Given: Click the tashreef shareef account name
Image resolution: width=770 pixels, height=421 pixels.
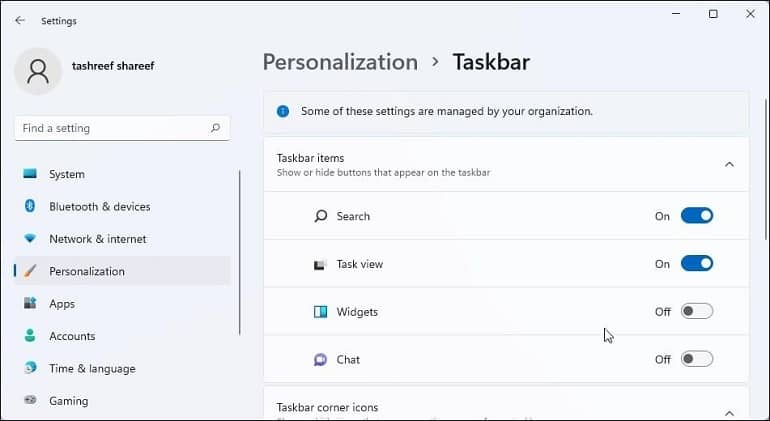Looking at the screenshot, I should click(113, 66).
